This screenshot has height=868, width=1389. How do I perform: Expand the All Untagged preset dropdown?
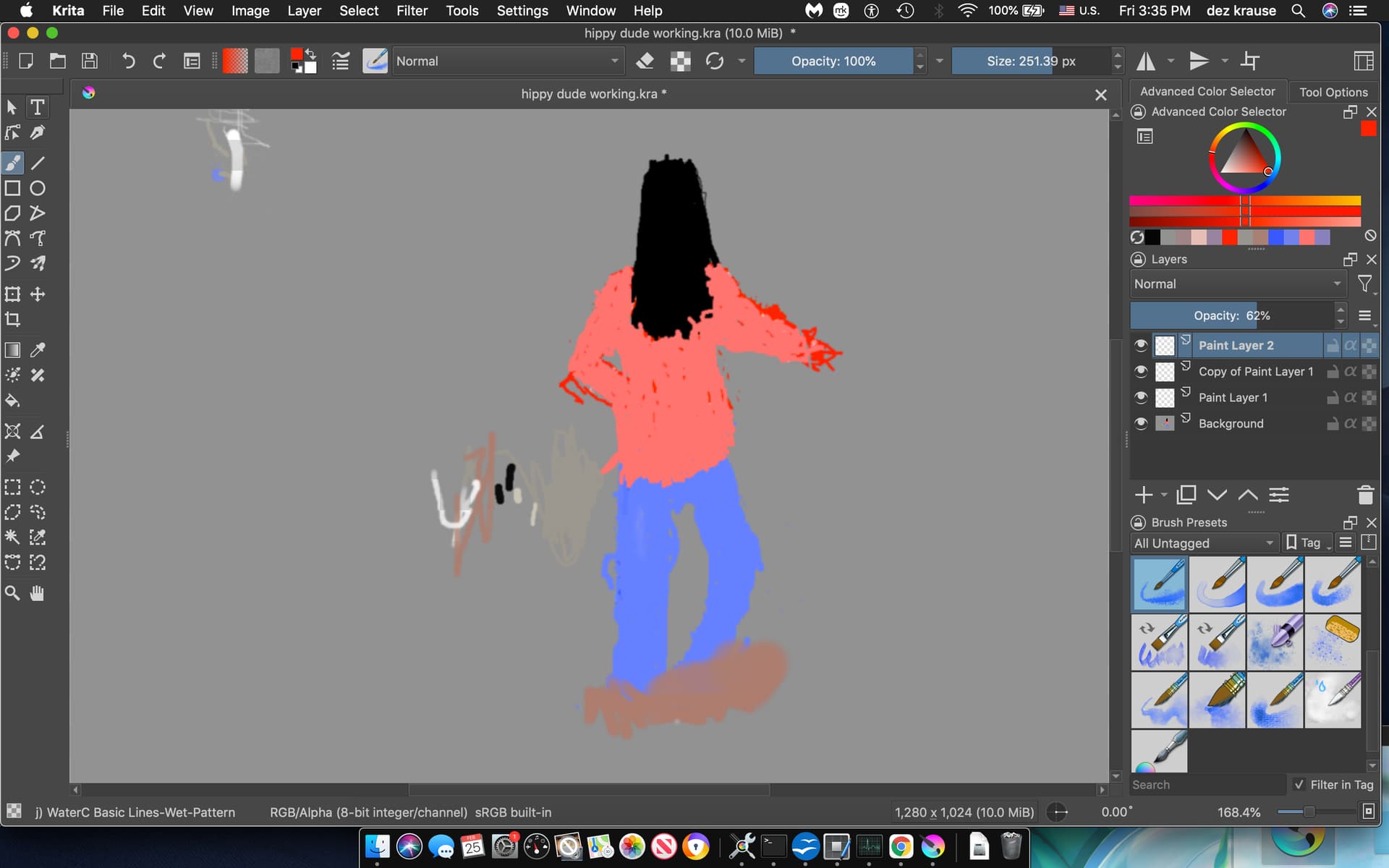tap(1204, 542)
